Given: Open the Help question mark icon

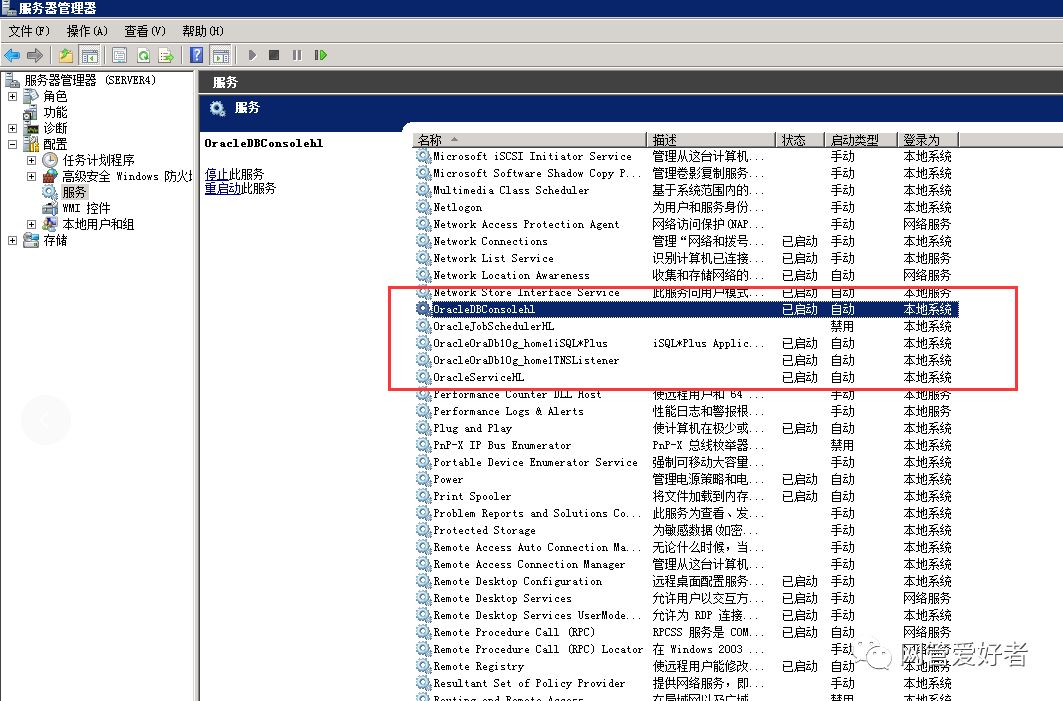Looking at the screenshot, I should [x=197, y=55].
